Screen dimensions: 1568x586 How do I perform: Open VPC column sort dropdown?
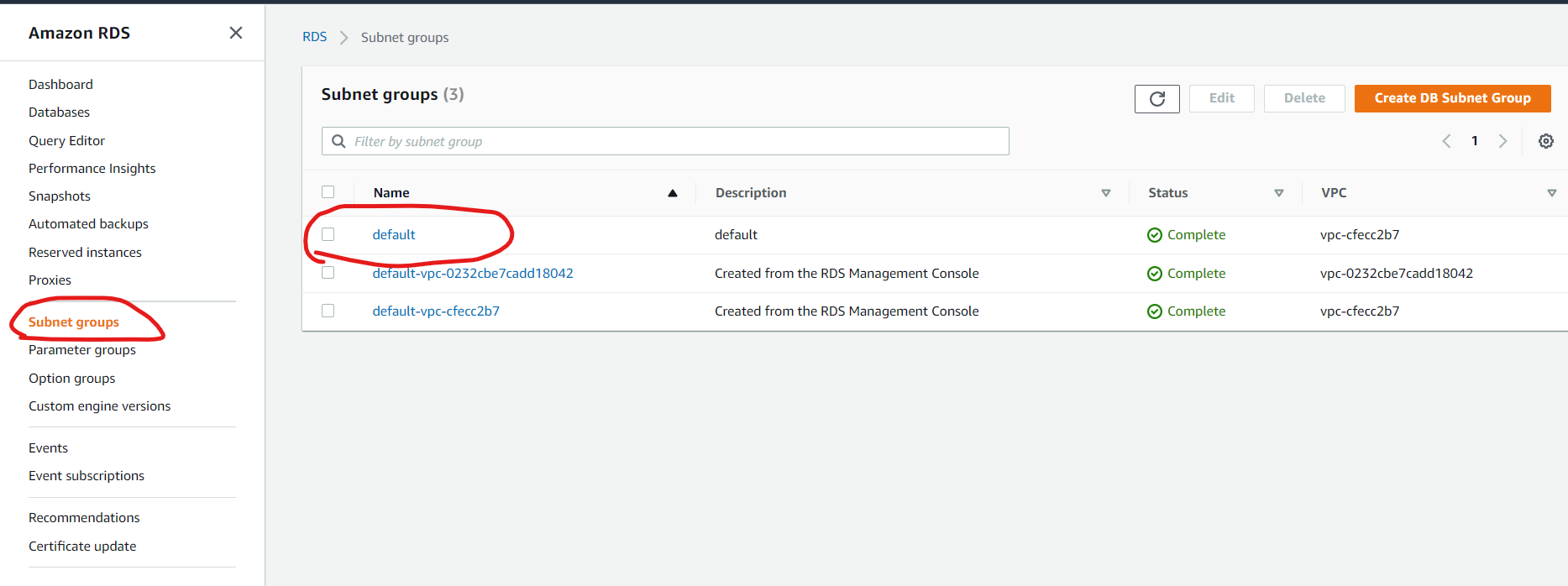pos(1551,193)
